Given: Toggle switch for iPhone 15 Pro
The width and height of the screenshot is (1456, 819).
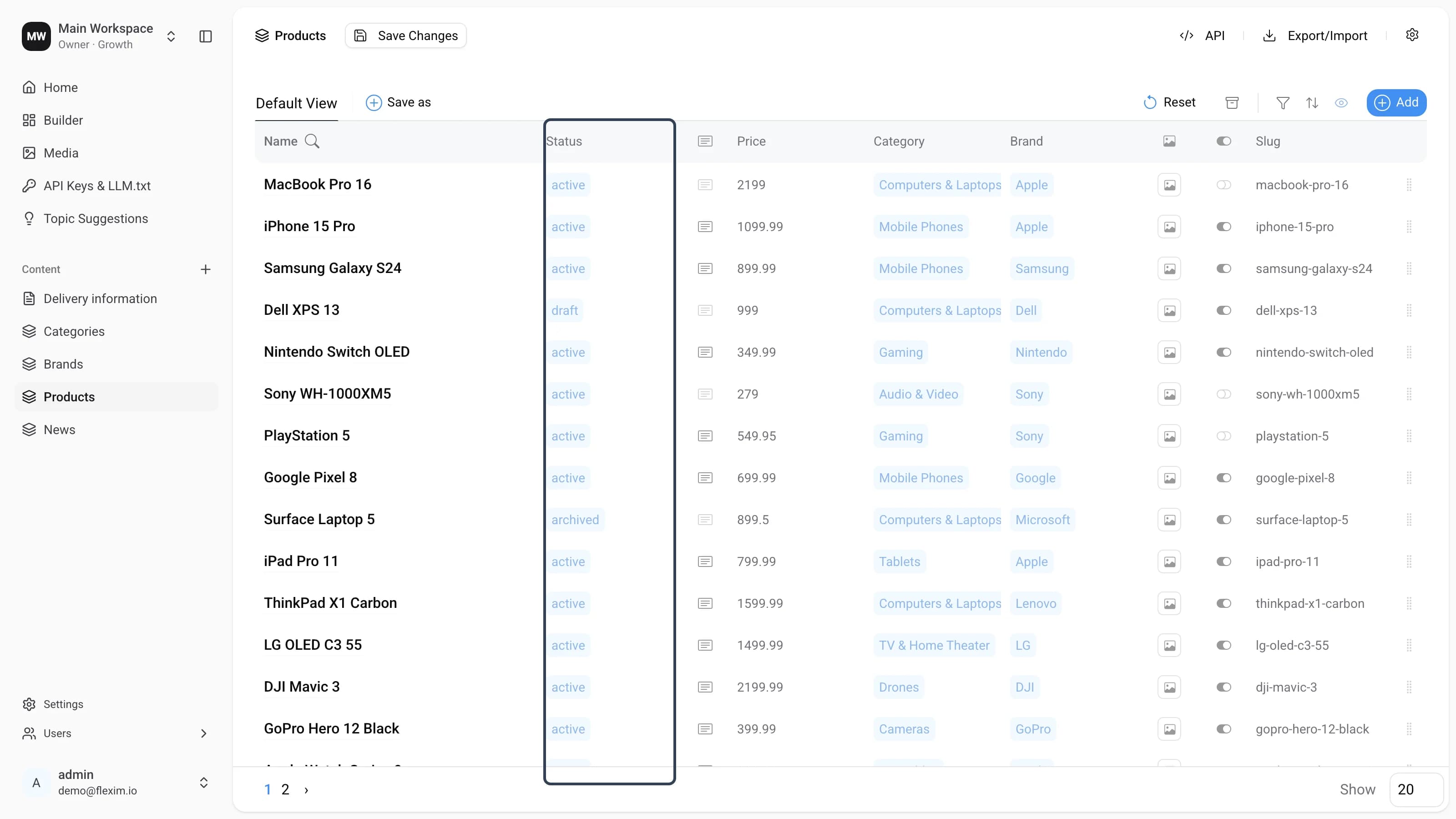Looking at the screenshot, I should click(x=1223, y=227).
